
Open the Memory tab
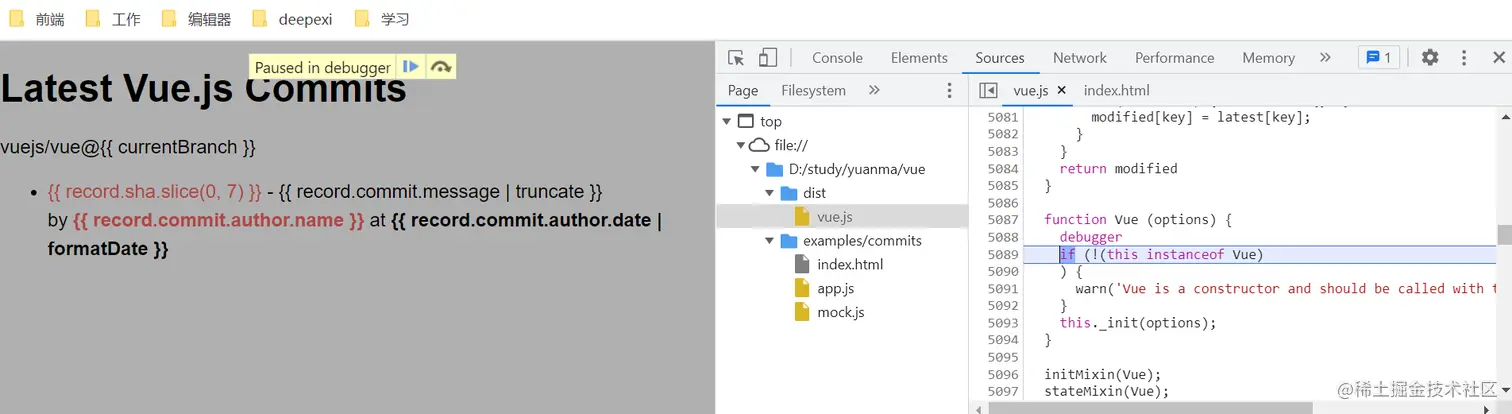[x=1268, y=58]
